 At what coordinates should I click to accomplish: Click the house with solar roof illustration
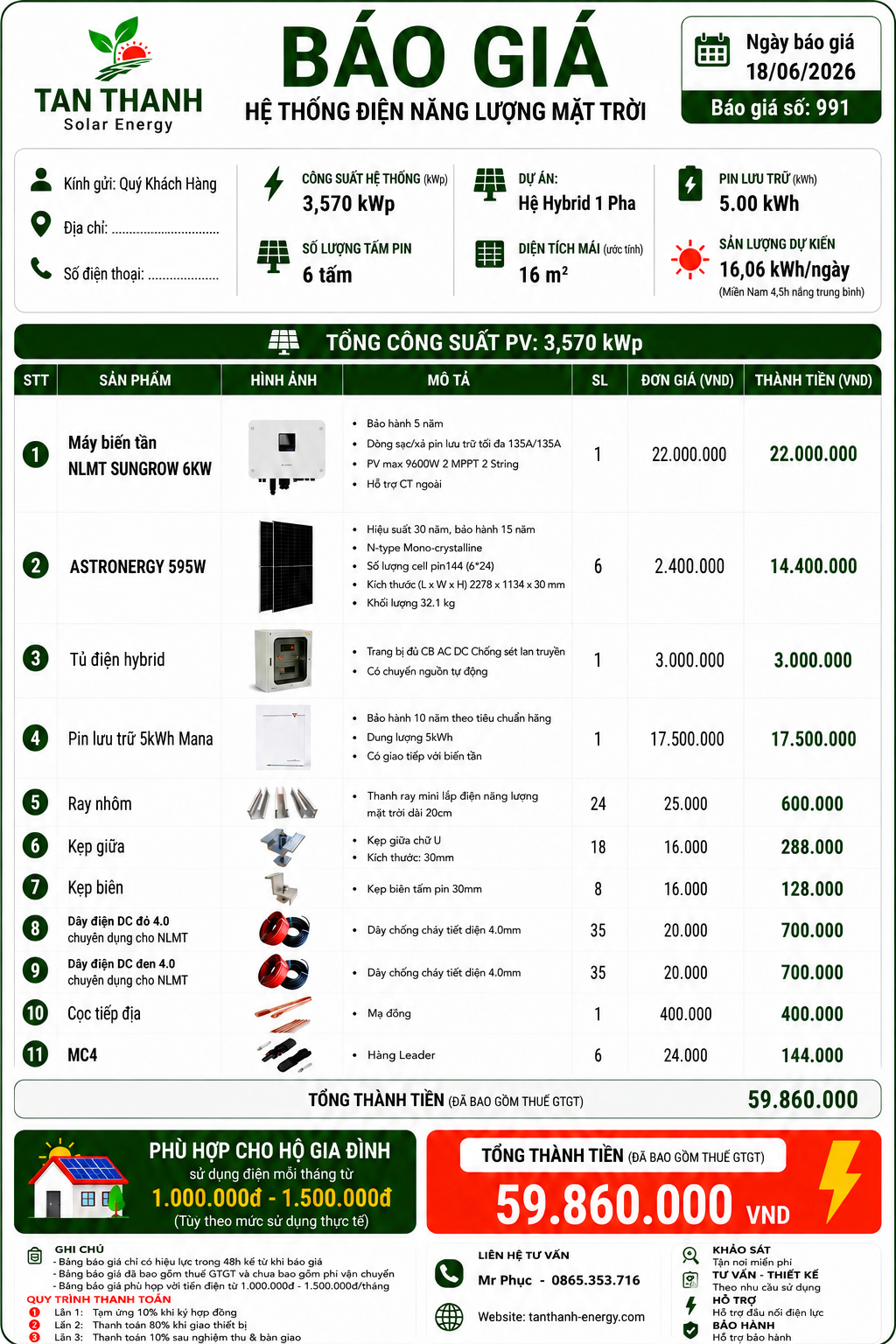click(79, 1179)
